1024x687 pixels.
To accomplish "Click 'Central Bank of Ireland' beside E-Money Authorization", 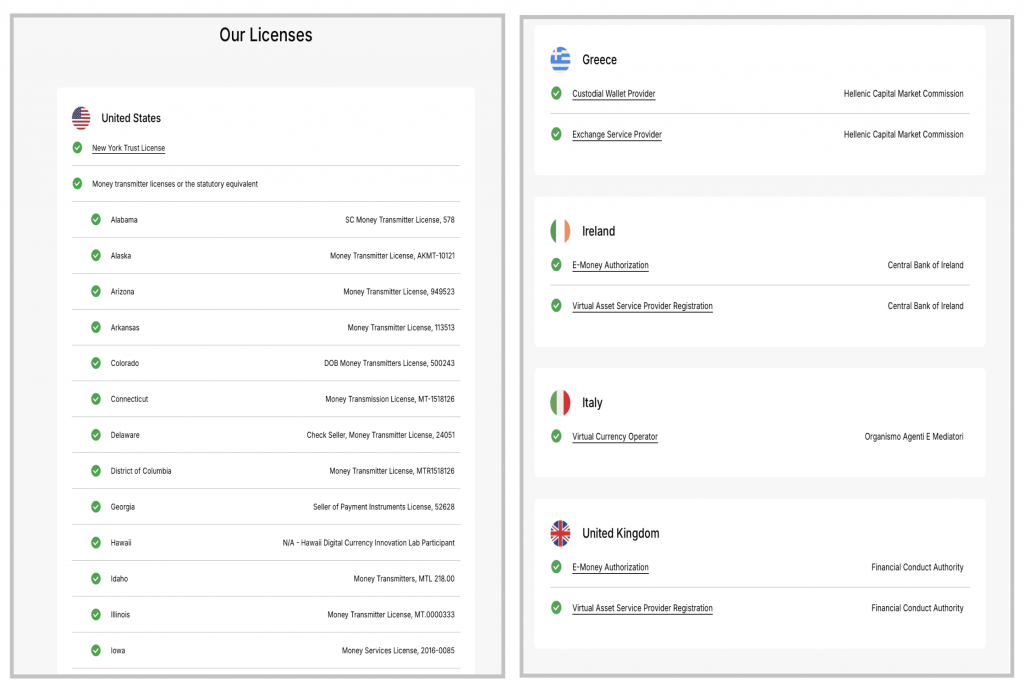I will coord(925,265).
